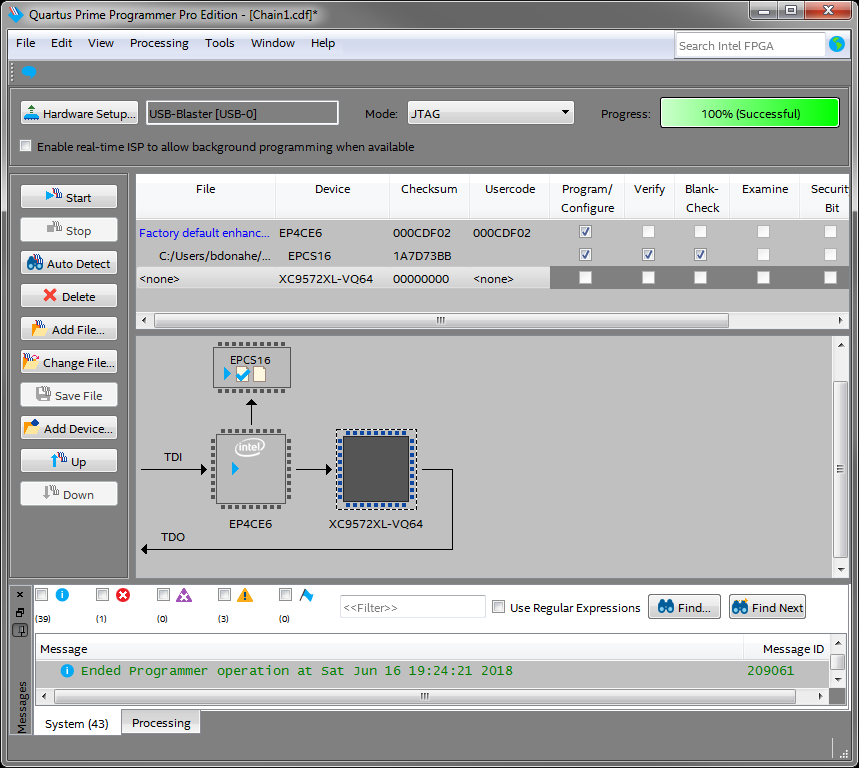
Task: Select the Ended Programmer operation message
Action: click(x=432, y=670)
